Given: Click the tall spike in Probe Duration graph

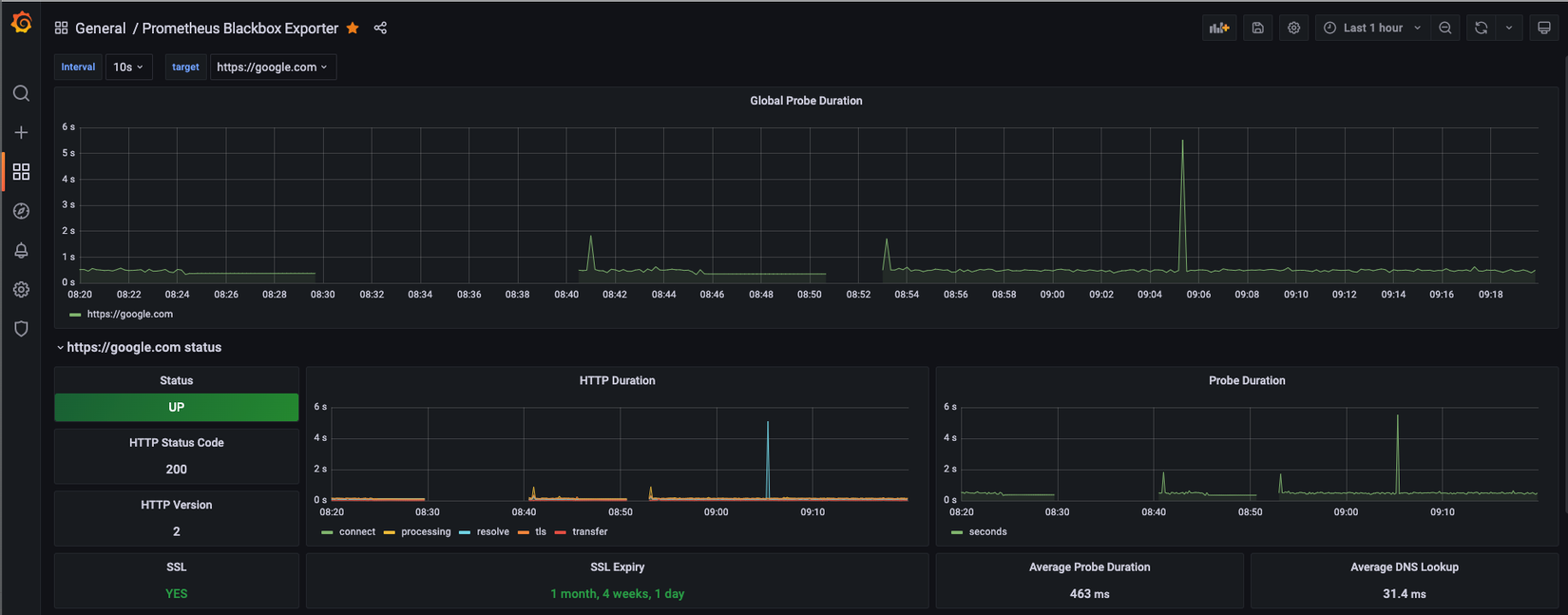Looking at the screenshot, I should click(x=1397, y=454).
